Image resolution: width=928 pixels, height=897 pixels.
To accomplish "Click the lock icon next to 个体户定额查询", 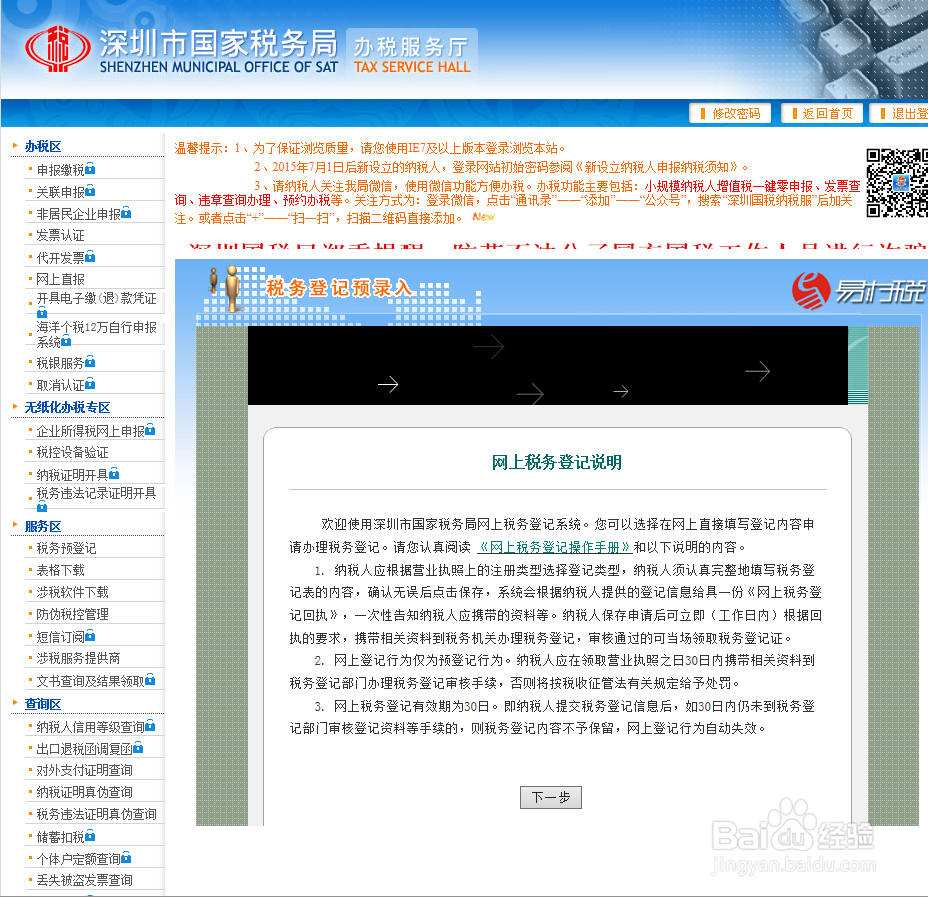I will pos(126,857).
